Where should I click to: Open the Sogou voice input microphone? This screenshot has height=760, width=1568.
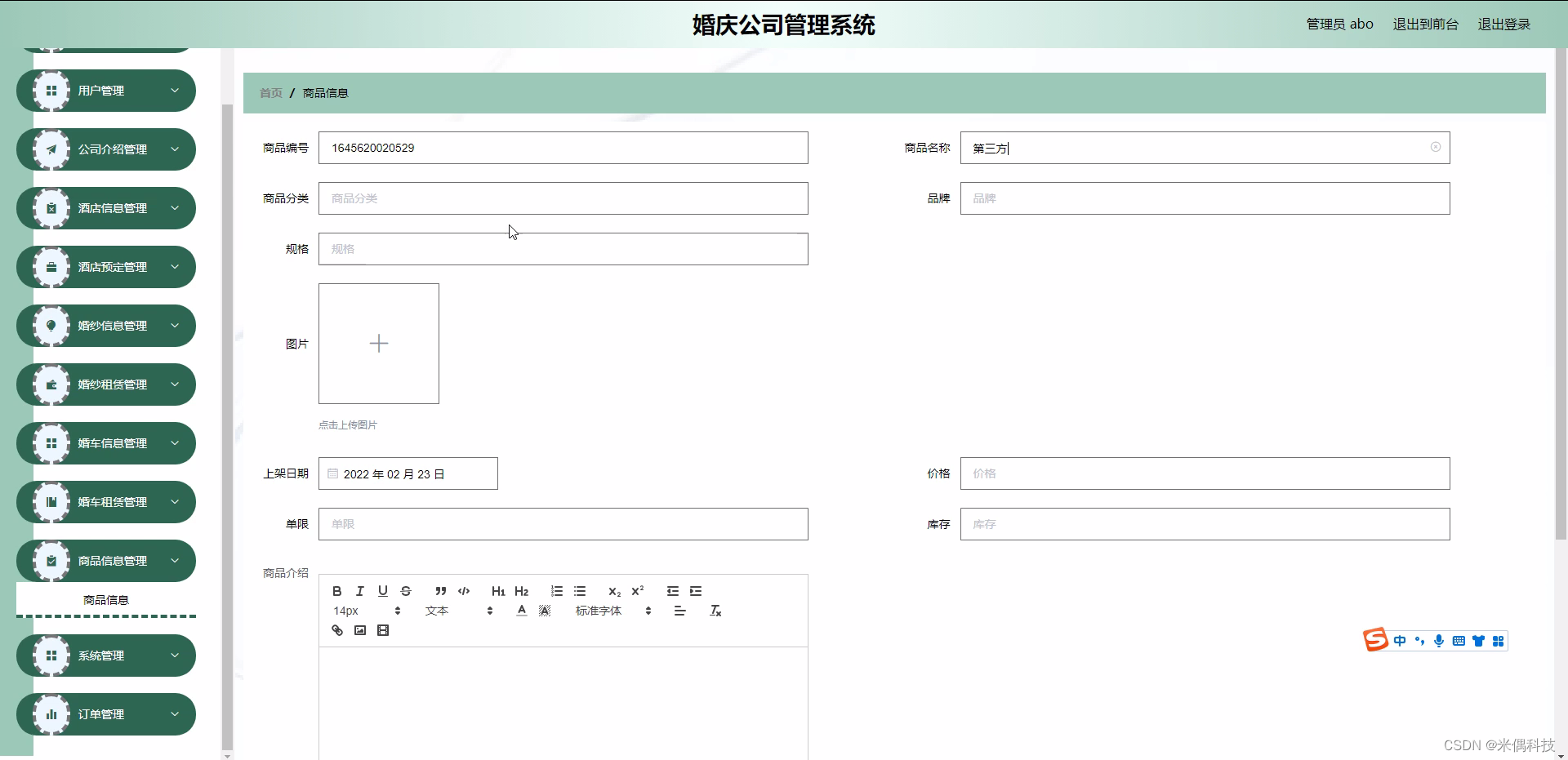1439,642
